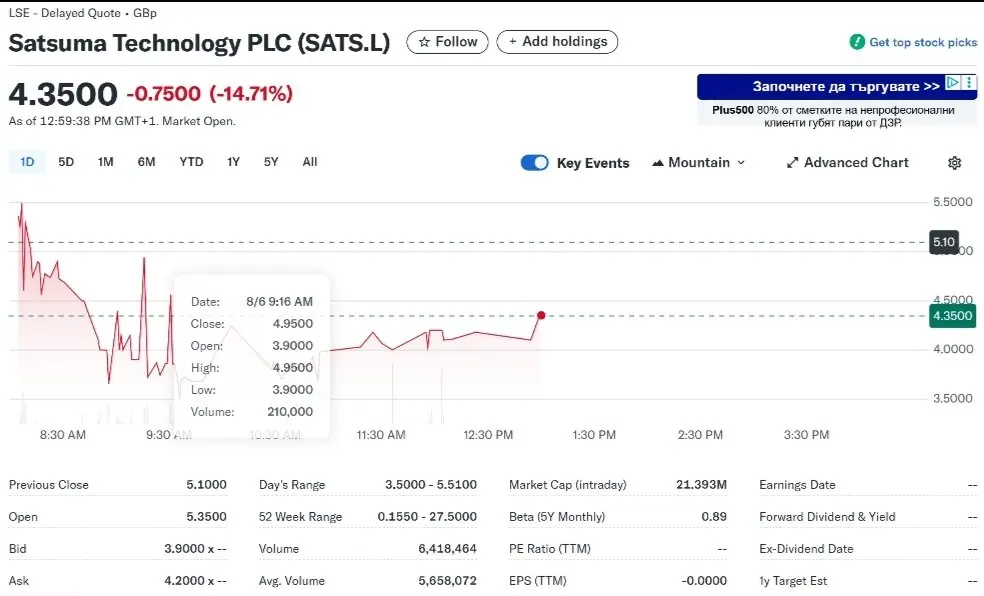Show the 1Y chart range
984x596 pixels.
tap(233, 162)
